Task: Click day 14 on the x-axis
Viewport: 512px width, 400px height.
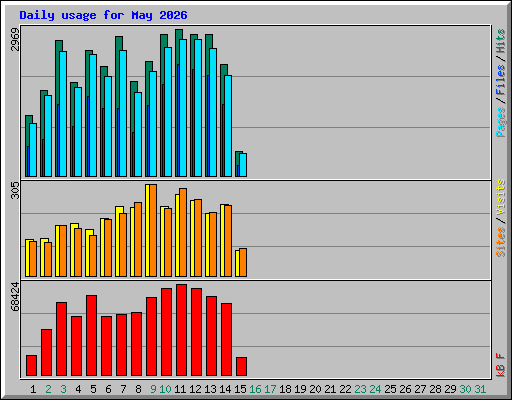Action: (225, 389)
